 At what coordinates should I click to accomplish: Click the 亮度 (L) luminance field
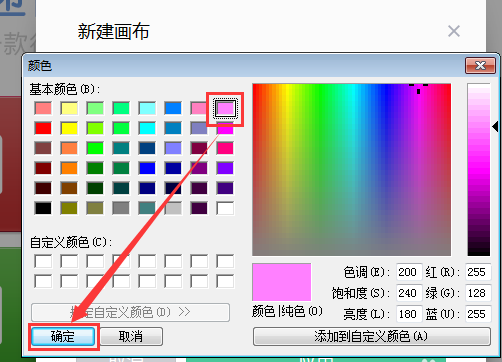[x=409, y=314]
